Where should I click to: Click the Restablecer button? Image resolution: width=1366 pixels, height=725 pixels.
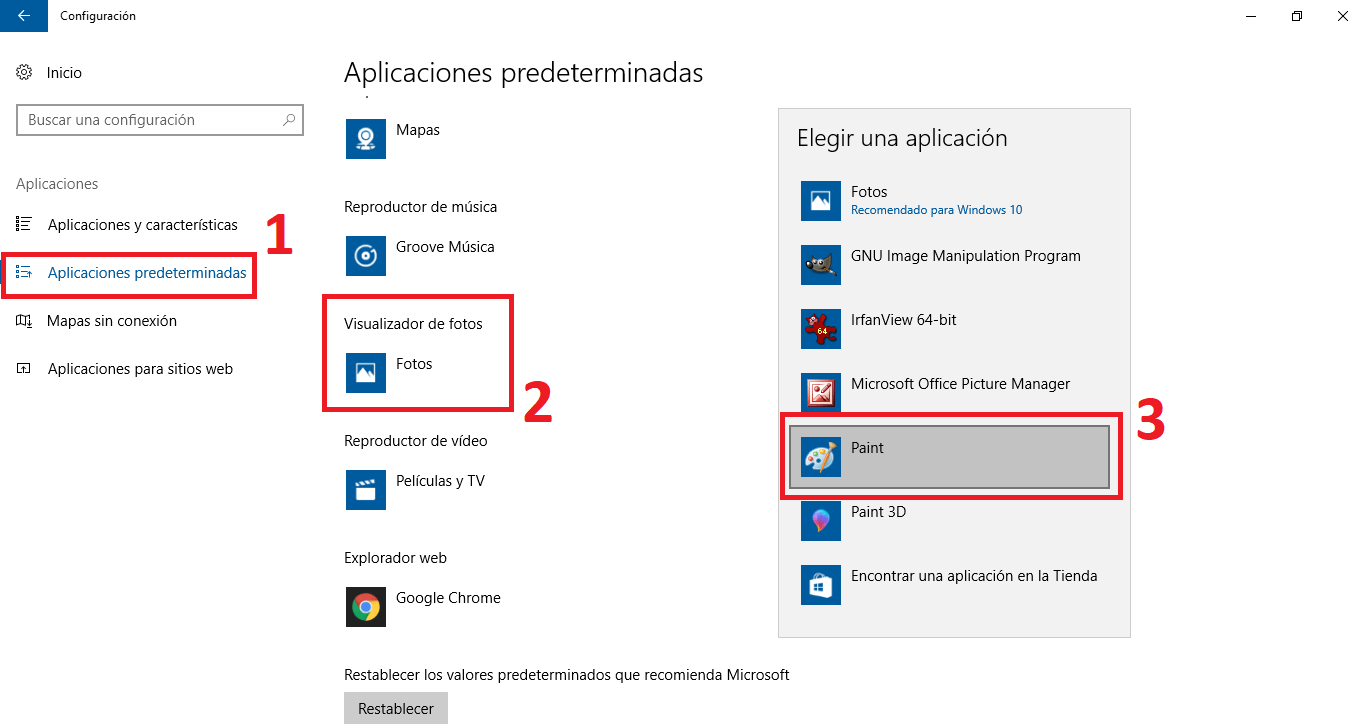pos(396,708)
